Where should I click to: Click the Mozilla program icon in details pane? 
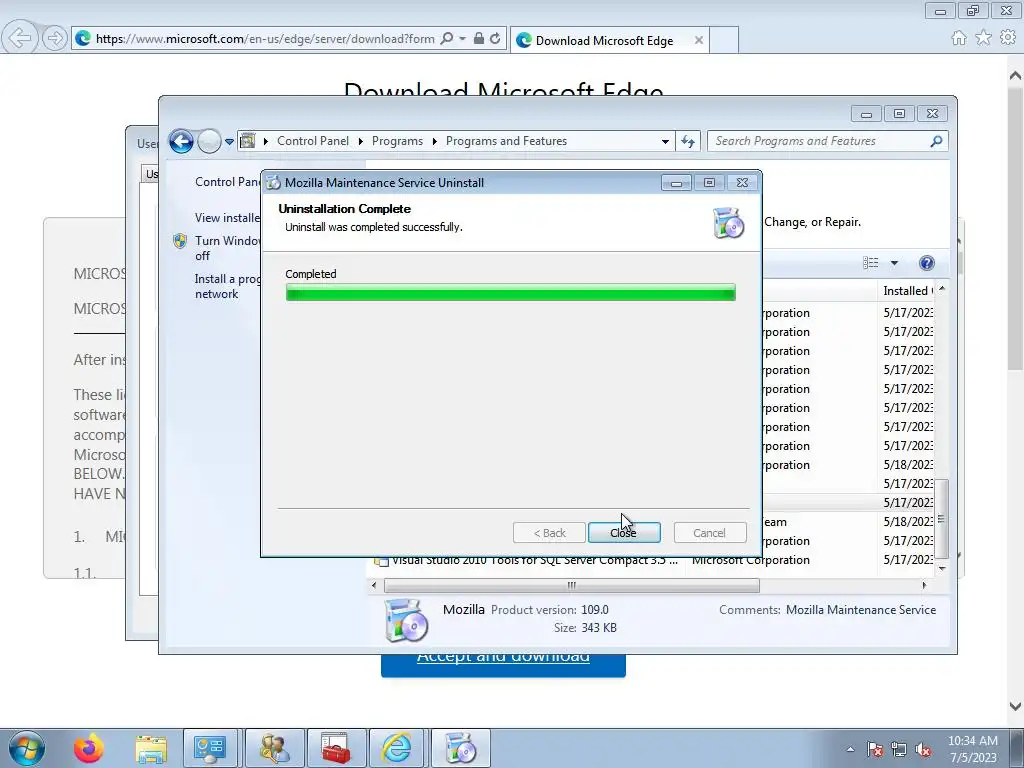point(406,620)
